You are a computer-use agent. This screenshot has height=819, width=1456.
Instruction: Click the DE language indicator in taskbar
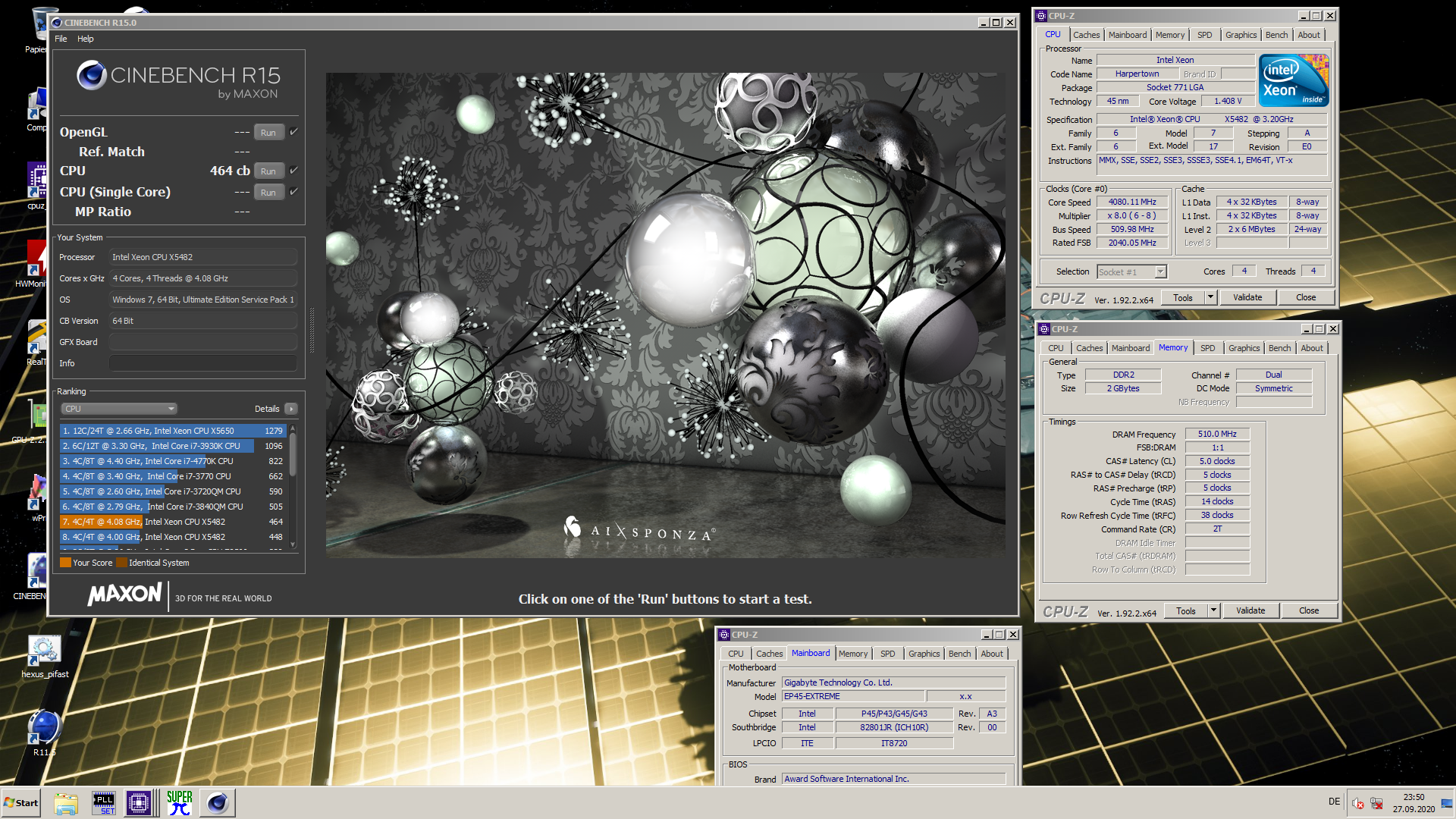click(x=1334, y=802)
